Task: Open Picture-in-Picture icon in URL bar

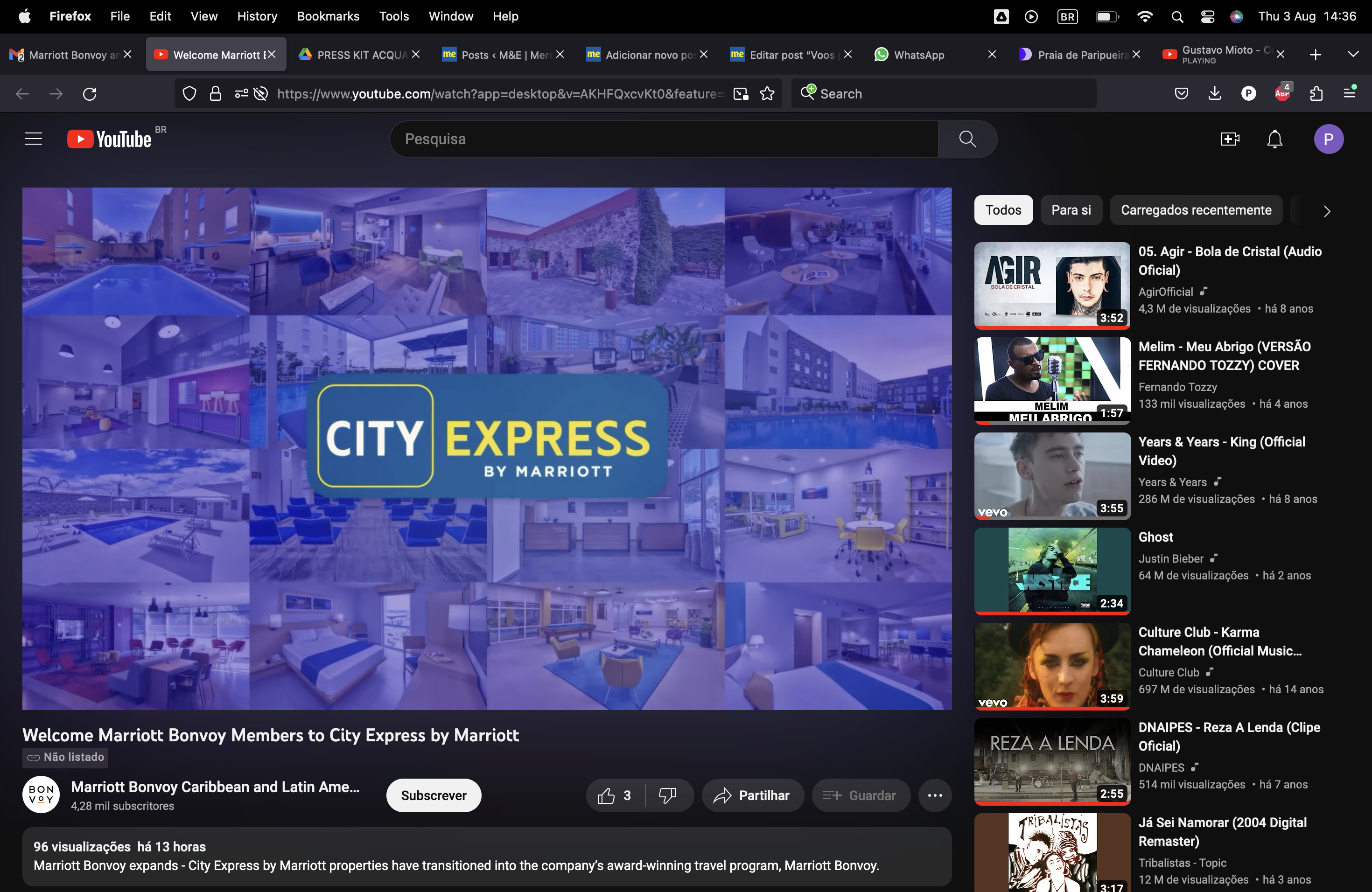Action: pyautogui.click(x=740, y=93)
